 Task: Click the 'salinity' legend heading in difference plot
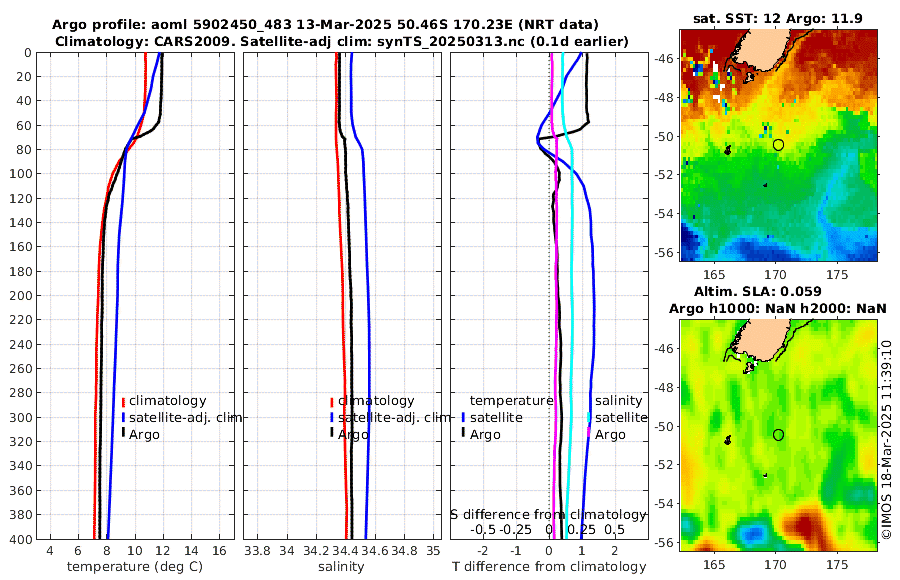[618, 400]
